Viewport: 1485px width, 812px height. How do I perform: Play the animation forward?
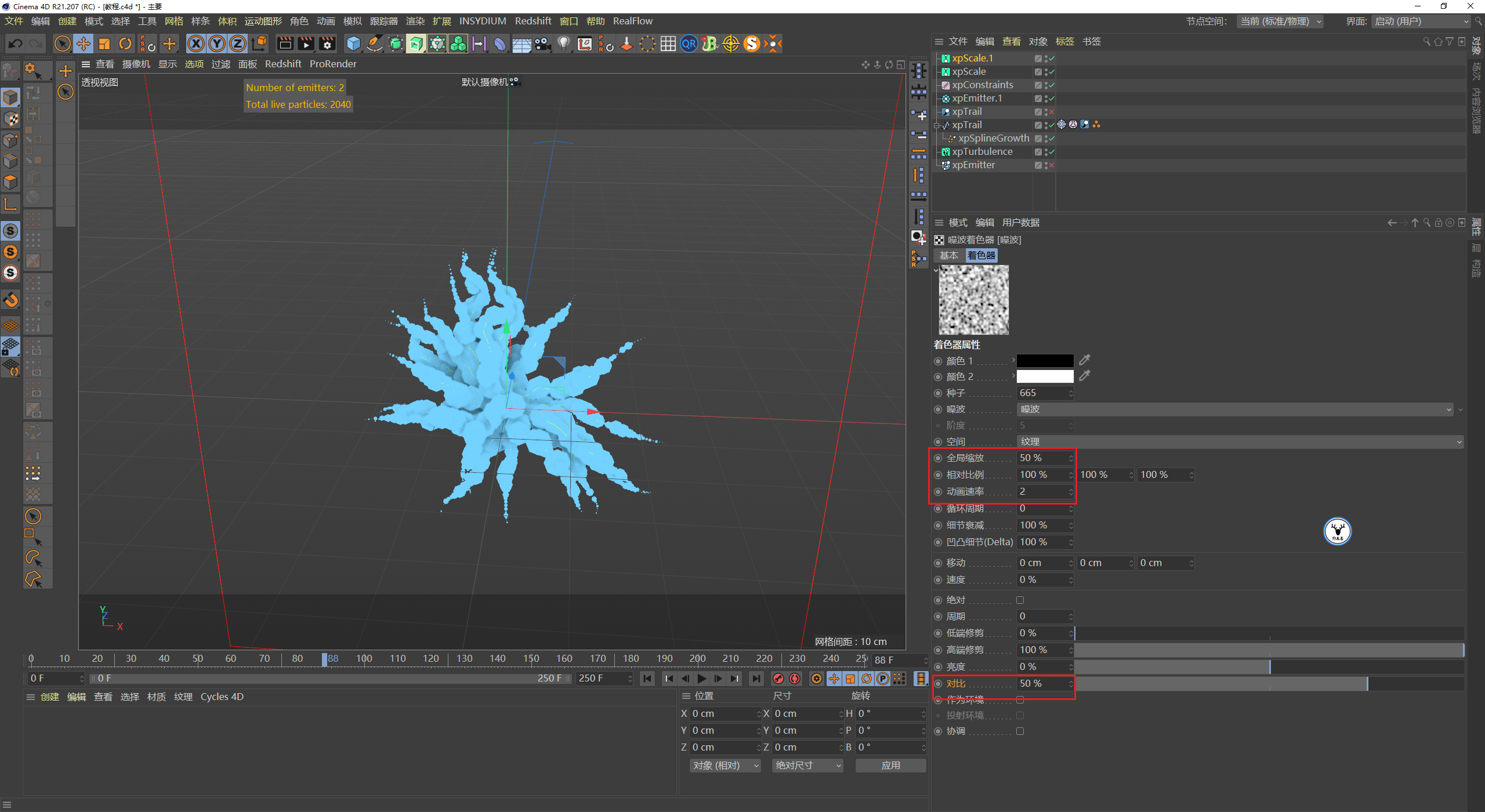[702, 679]
